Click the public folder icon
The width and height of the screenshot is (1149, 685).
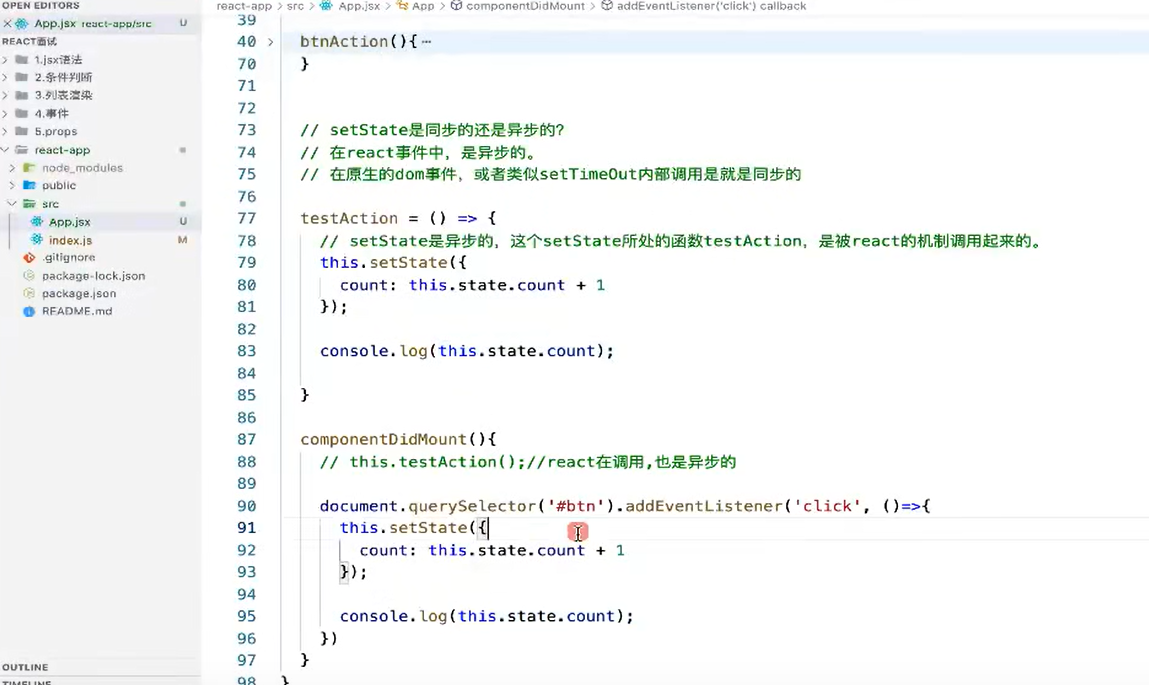pyautogui.click(x=30, y=184)
